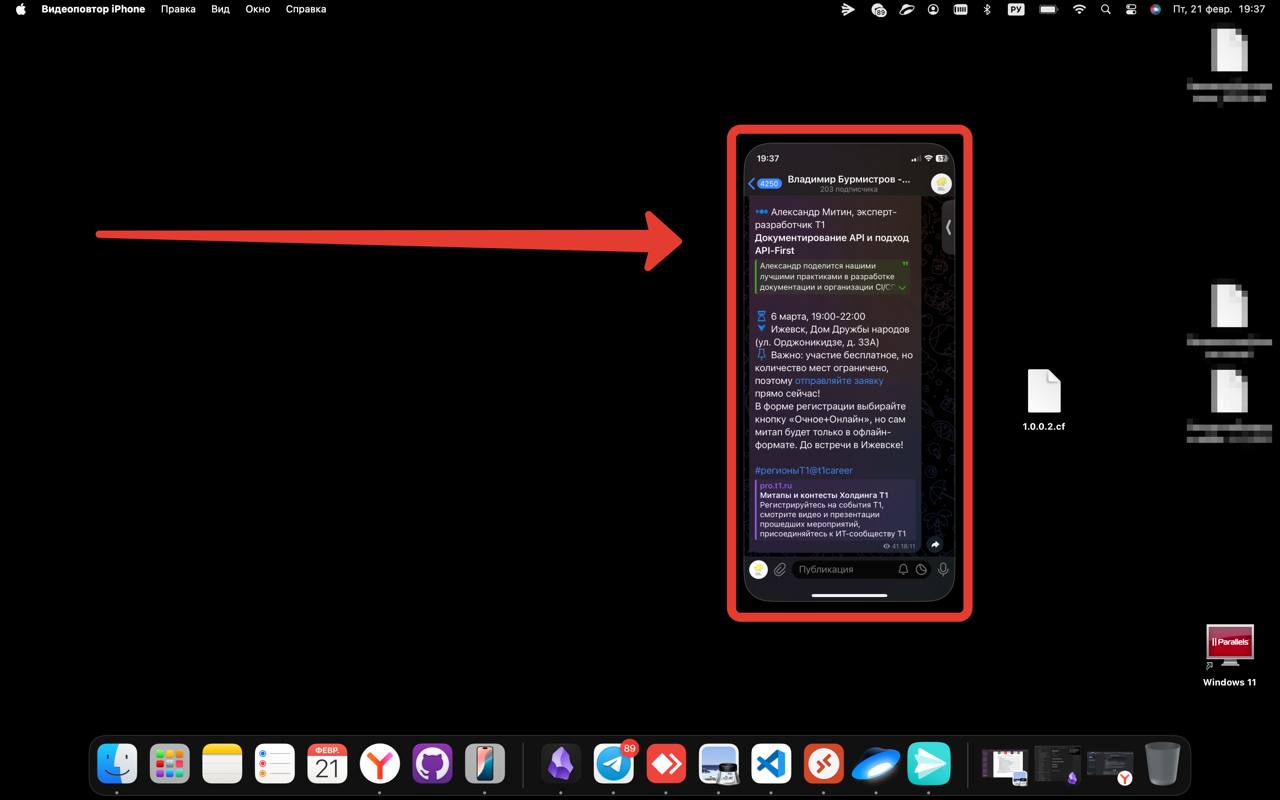Image resolution: width=1280 pixels, height=800 pixels.
Task: Restore the minimized Yandex Browser window in Dock
Action: [1110, 765]
